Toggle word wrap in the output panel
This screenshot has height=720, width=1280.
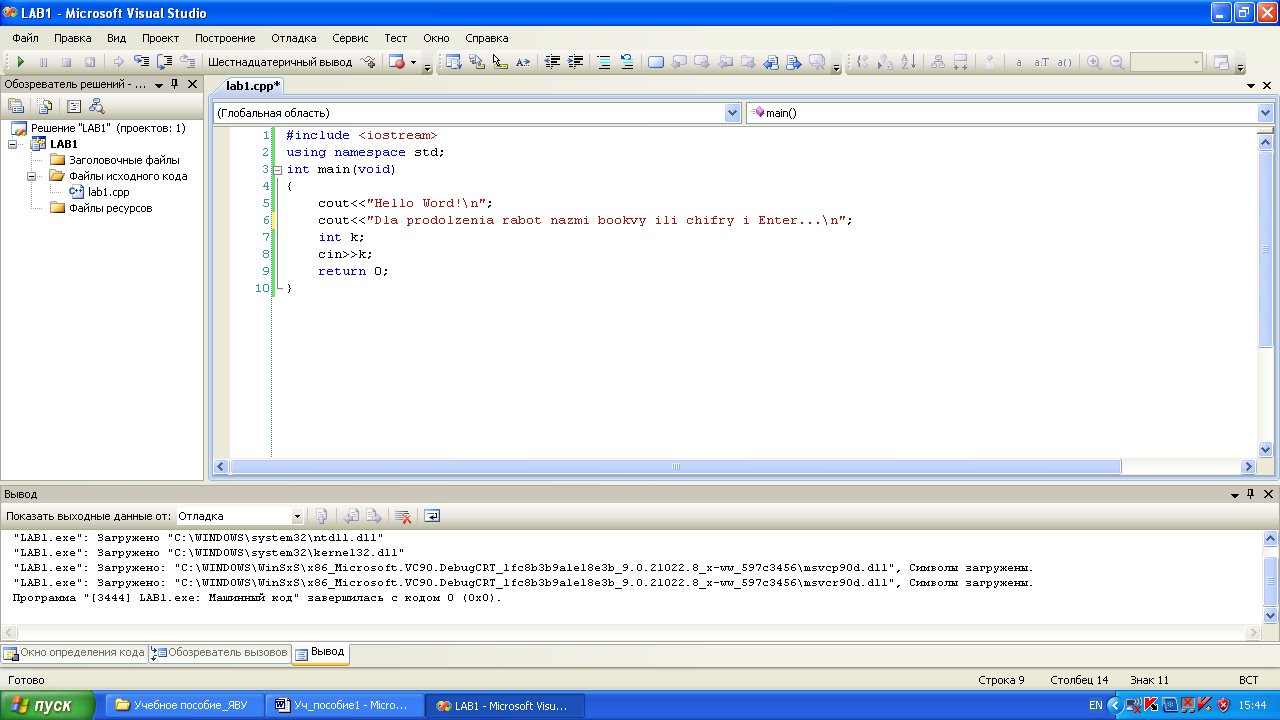(432, 516)
